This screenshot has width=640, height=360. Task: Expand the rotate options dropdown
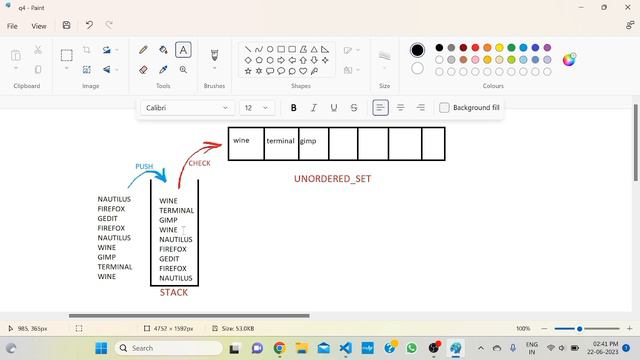[x=117, y=50]
